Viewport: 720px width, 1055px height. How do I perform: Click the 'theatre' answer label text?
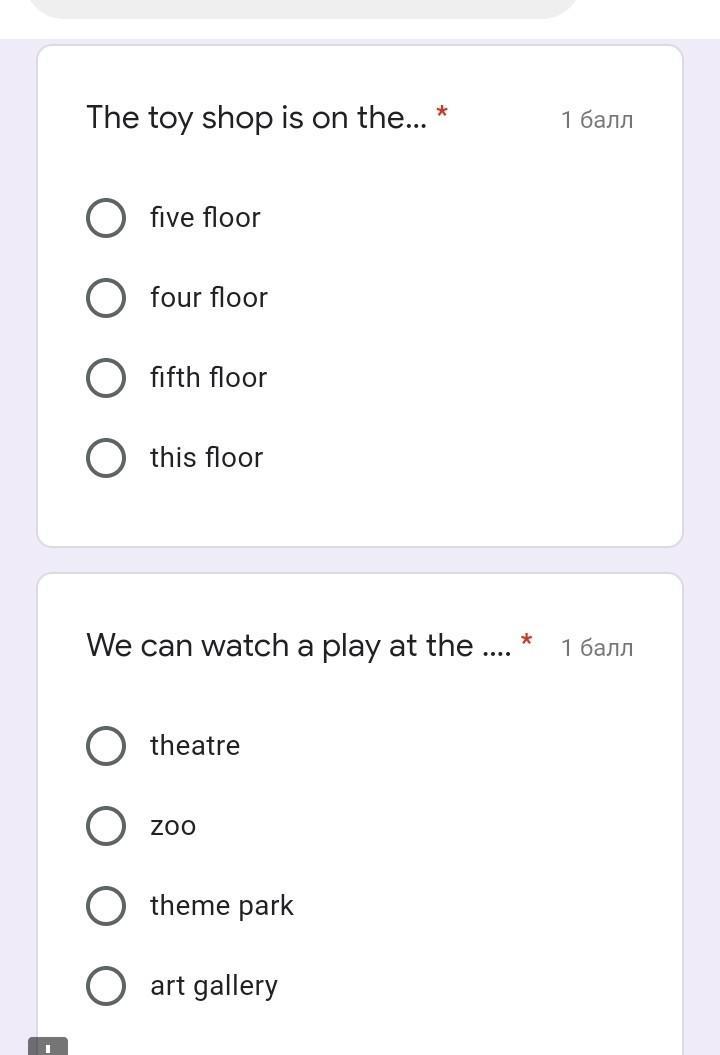pos(195,746)
